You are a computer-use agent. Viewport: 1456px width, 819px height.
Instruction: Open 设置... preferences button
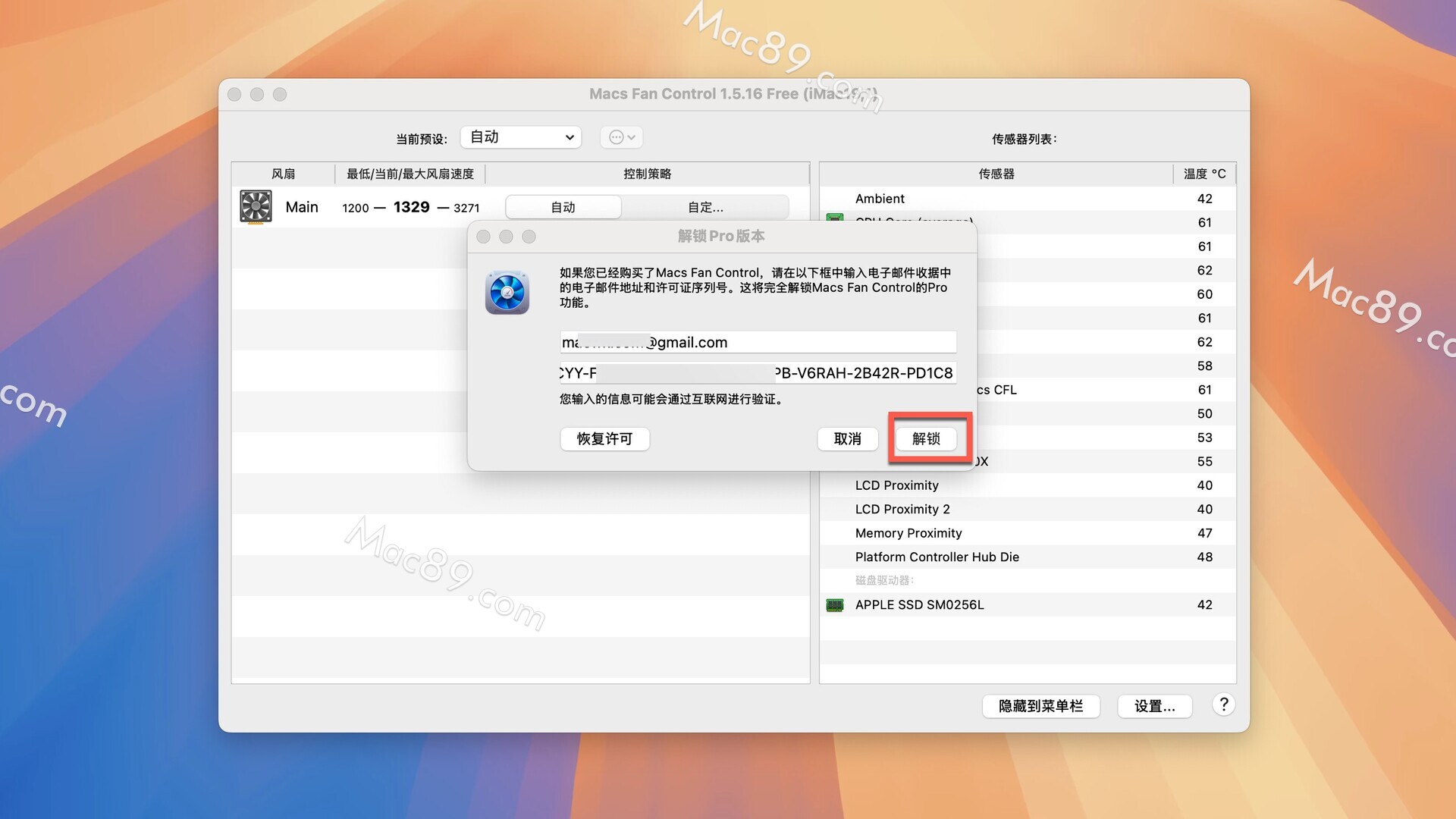(1154, 706)
